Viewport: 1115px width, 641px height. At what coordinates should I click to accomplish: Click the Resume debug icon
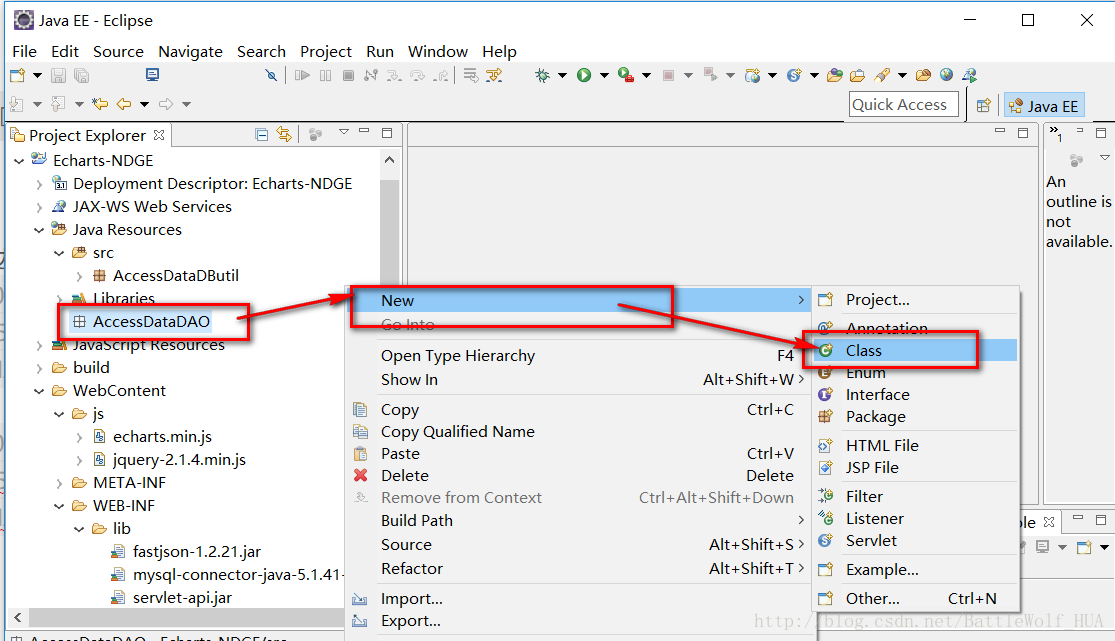302,75
